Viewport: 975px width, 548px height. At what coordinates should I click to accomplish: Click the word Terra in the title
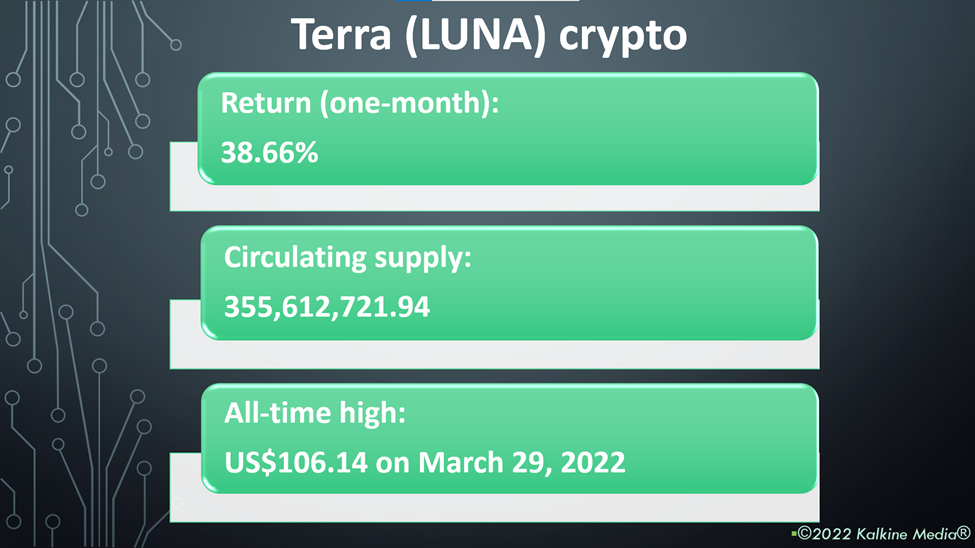coord(341,35)
